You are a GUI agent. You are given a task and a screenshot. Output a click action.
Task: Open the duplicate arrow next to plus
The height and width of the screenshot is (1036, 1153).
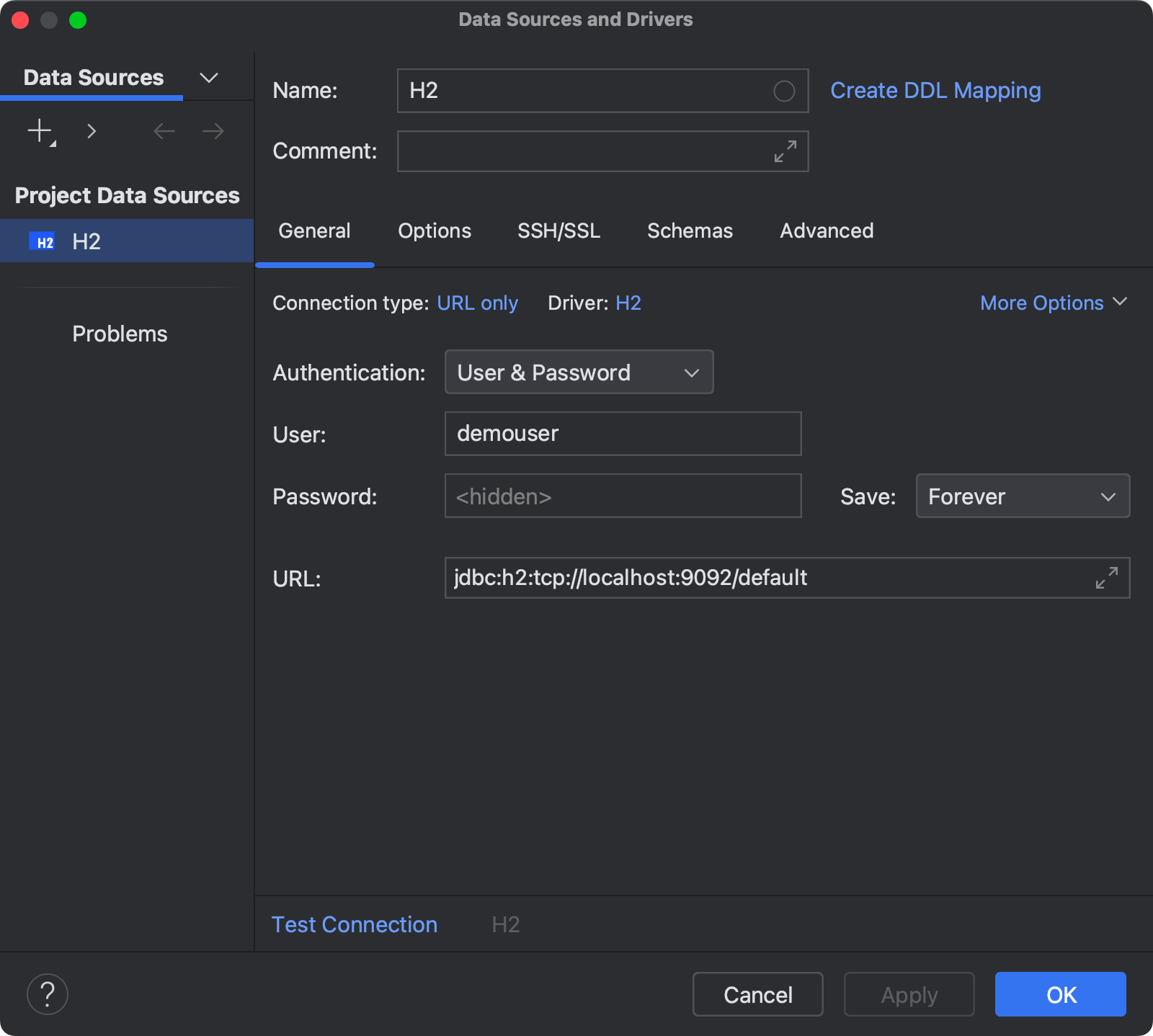click(x=92, y=130)
